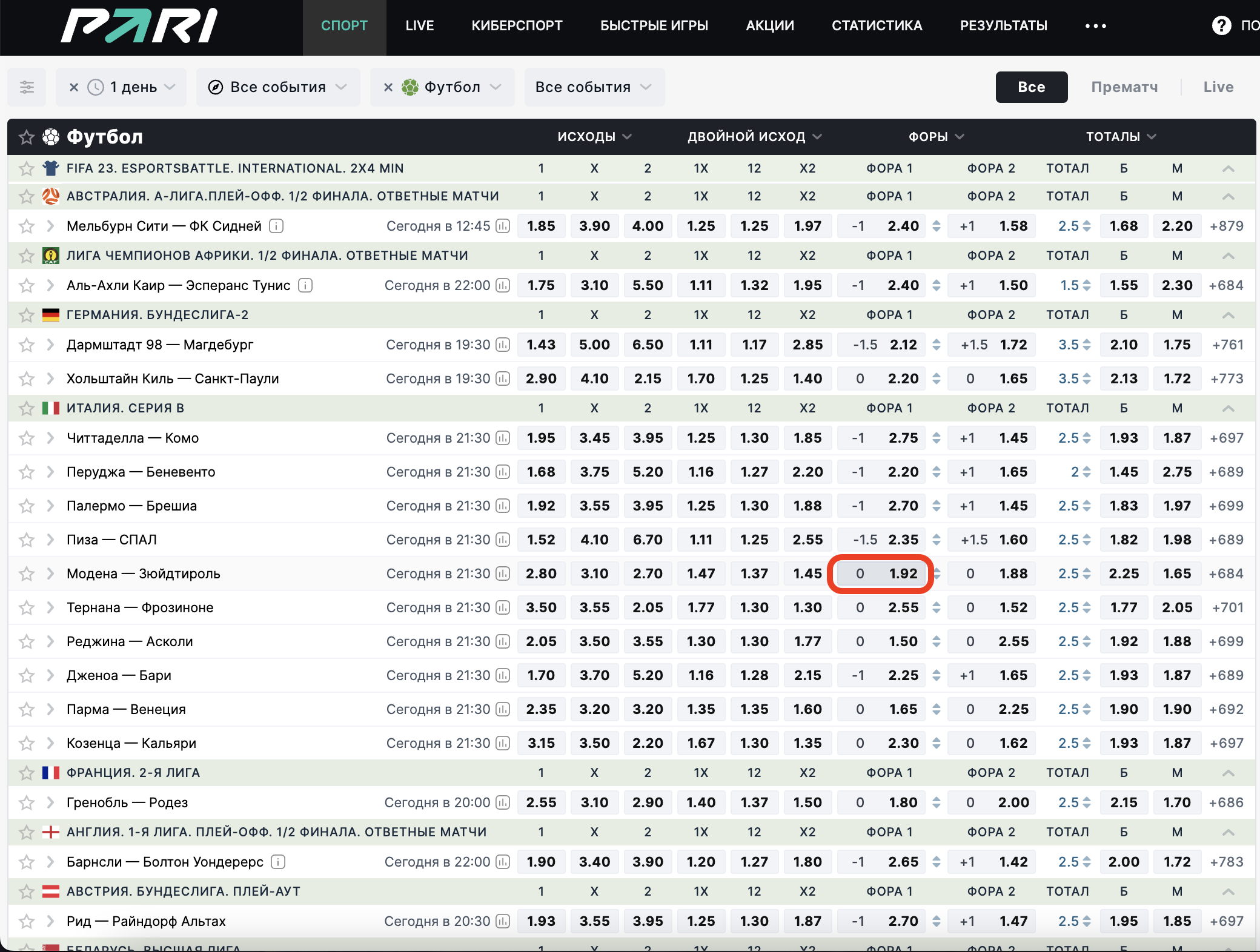Remove the 1 день time filter

coord(74,87)
